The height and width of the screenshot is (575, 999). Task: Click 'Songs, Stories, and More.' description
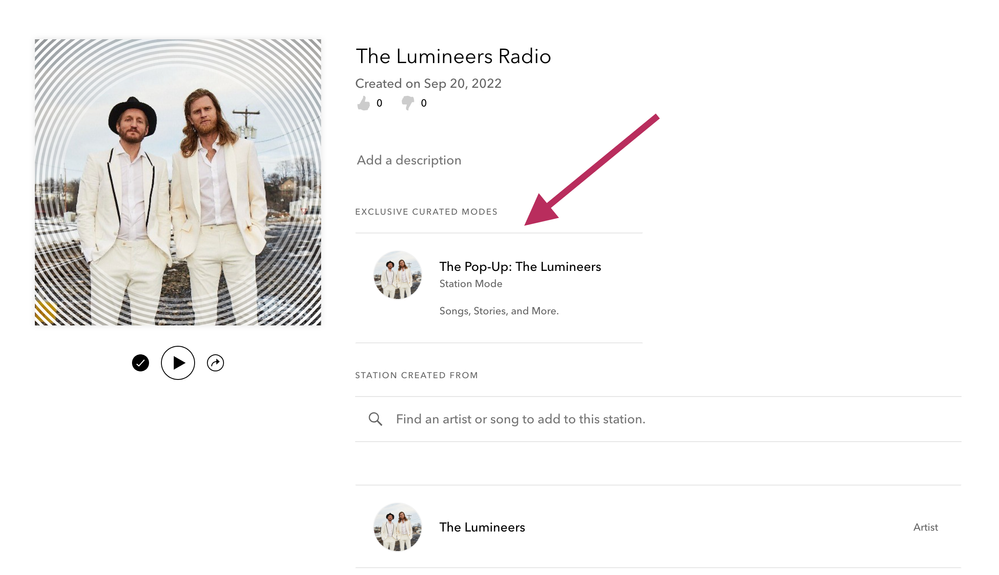coord(499,311)
